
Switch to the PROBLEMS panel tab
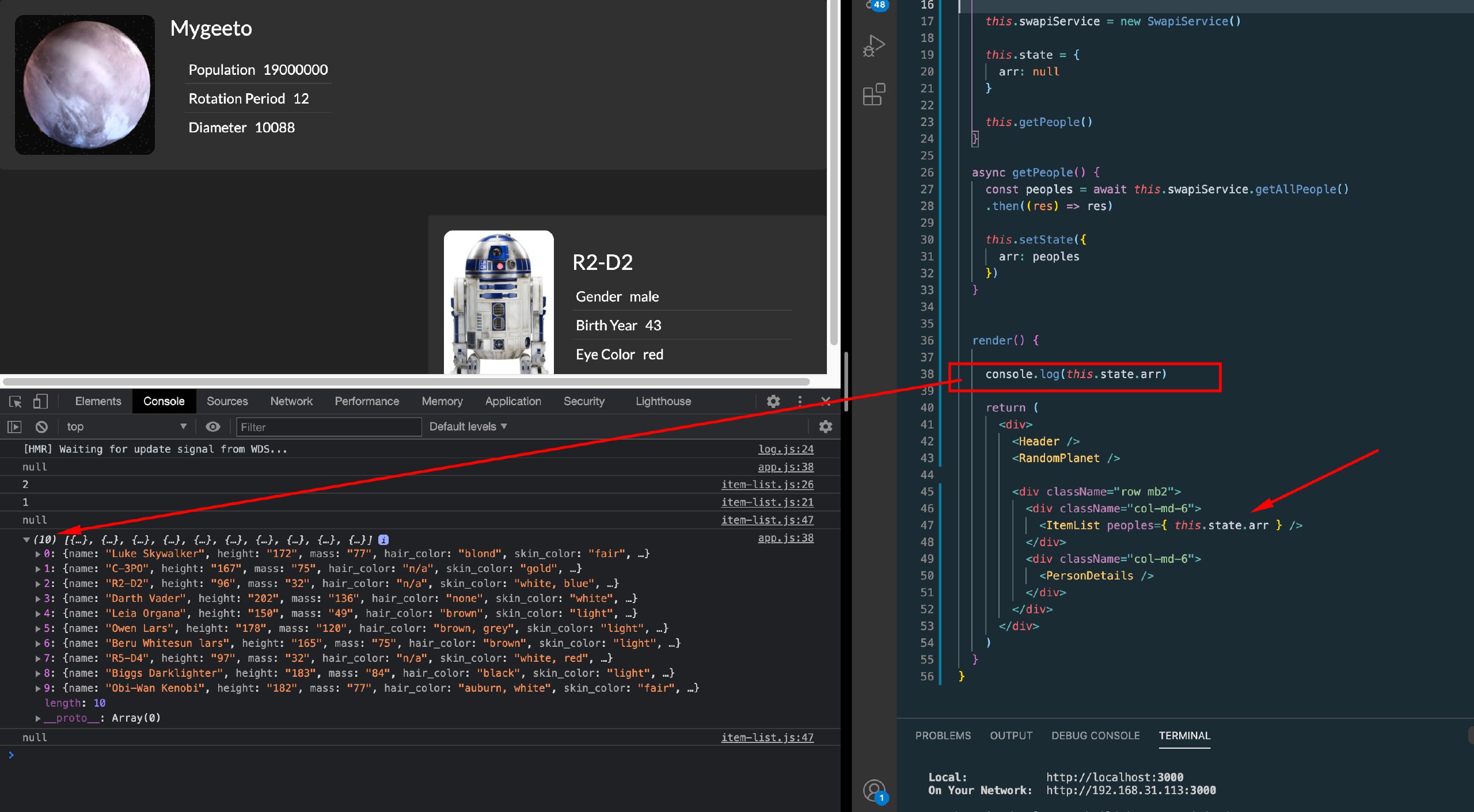click(x=943, y=735)
